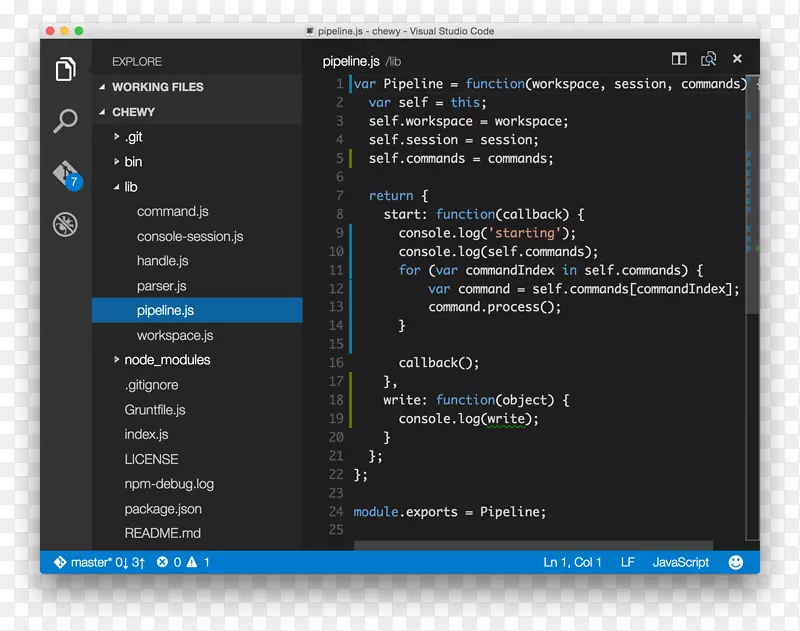Select the pipeline.js editor tab
This screenshot has width=800, height=631.
pyautogui.click(x=351, y=61)
